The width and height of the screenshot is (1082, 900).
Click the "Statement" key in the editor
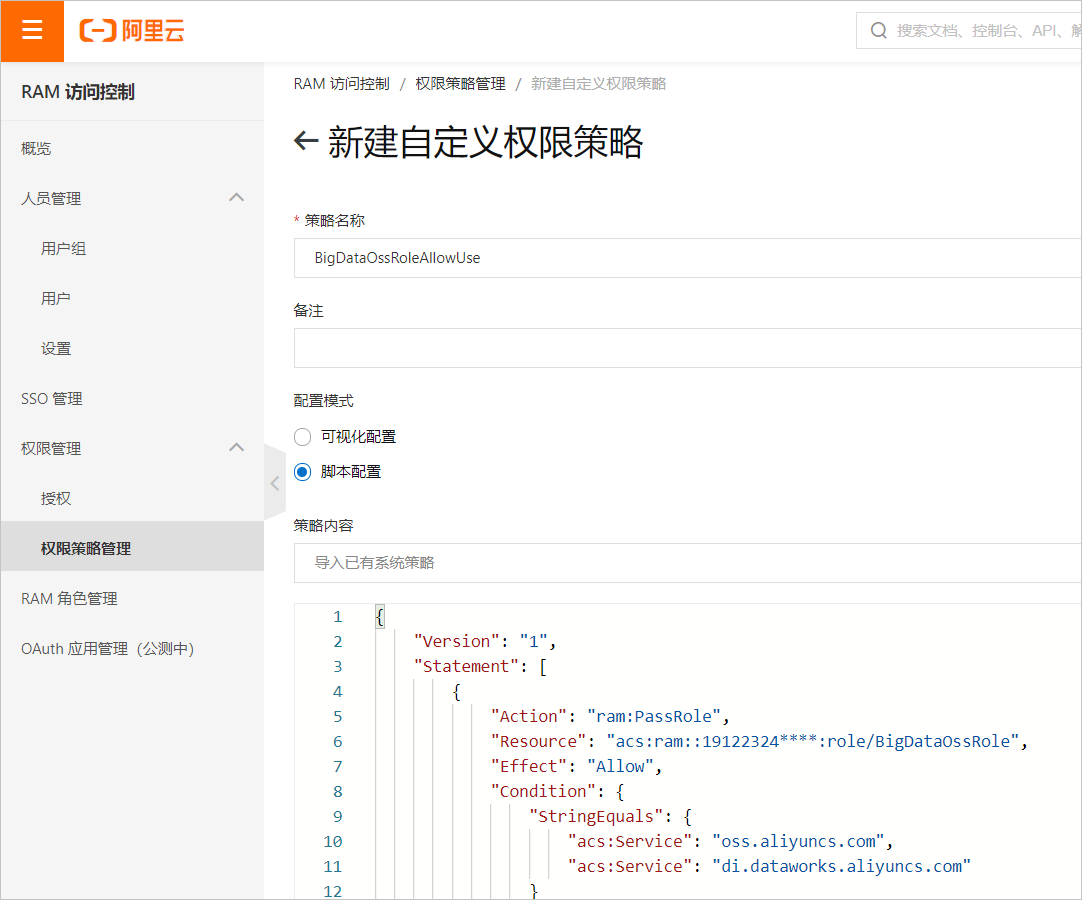click(x=466, y=666)
